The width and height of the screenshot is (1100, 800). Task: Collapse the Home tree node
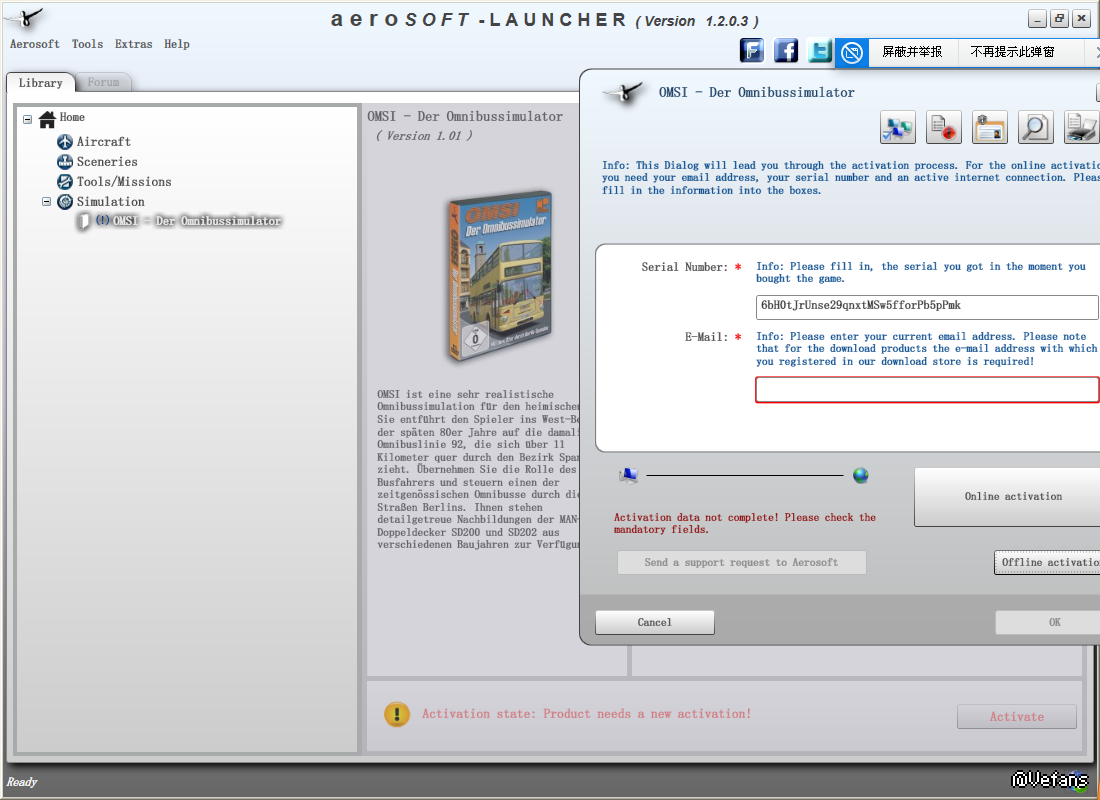[x=27, y=119]
